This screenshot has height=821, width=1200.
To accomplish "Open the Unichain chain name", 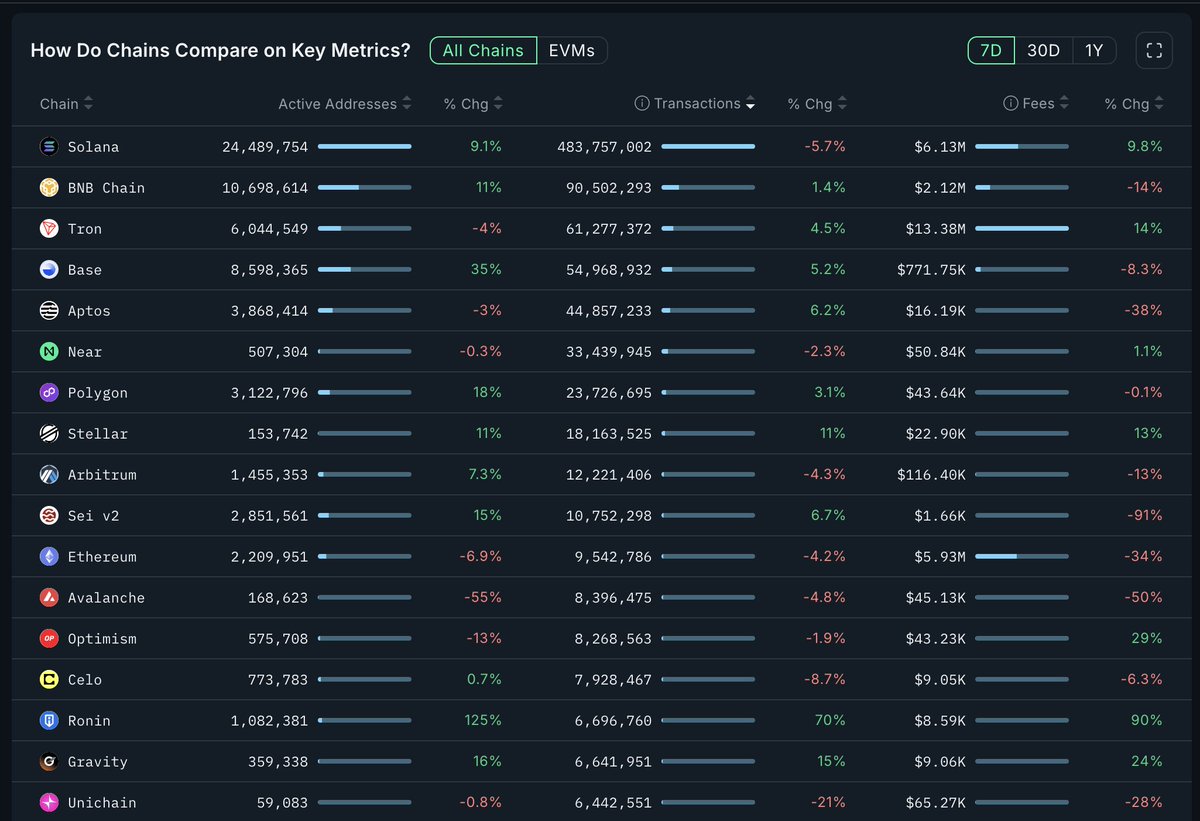I will point(102,803).
